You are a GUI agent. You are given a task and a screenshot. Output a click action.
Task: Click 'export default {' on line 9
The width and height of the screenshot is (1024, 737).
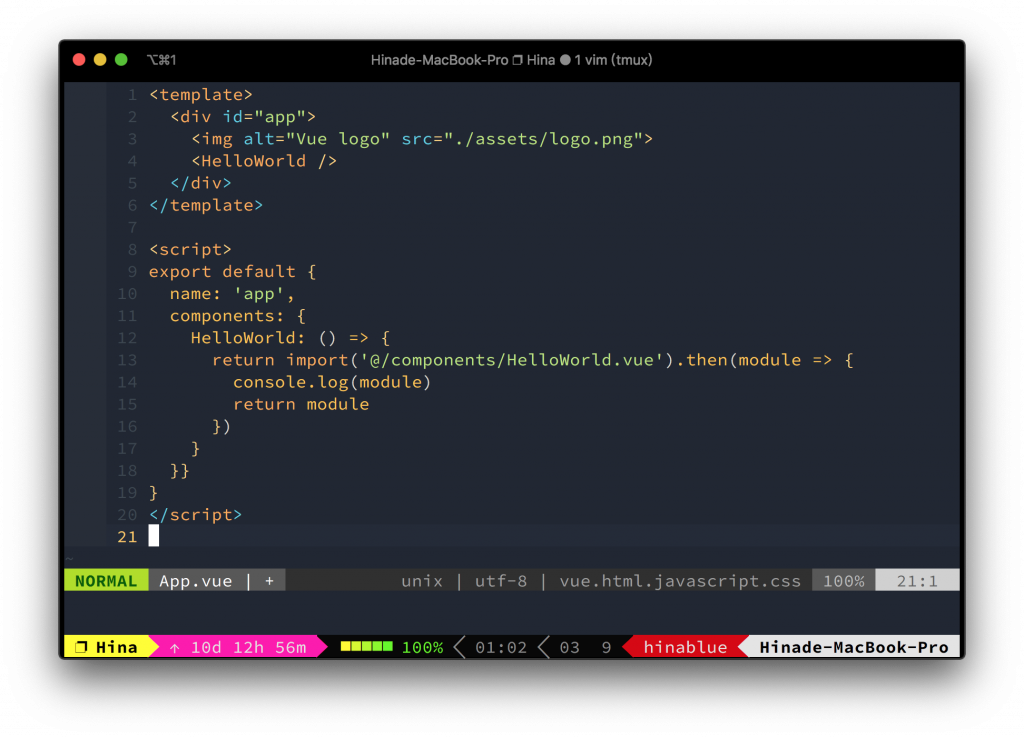pyautogui.click(x=232, y=272)
